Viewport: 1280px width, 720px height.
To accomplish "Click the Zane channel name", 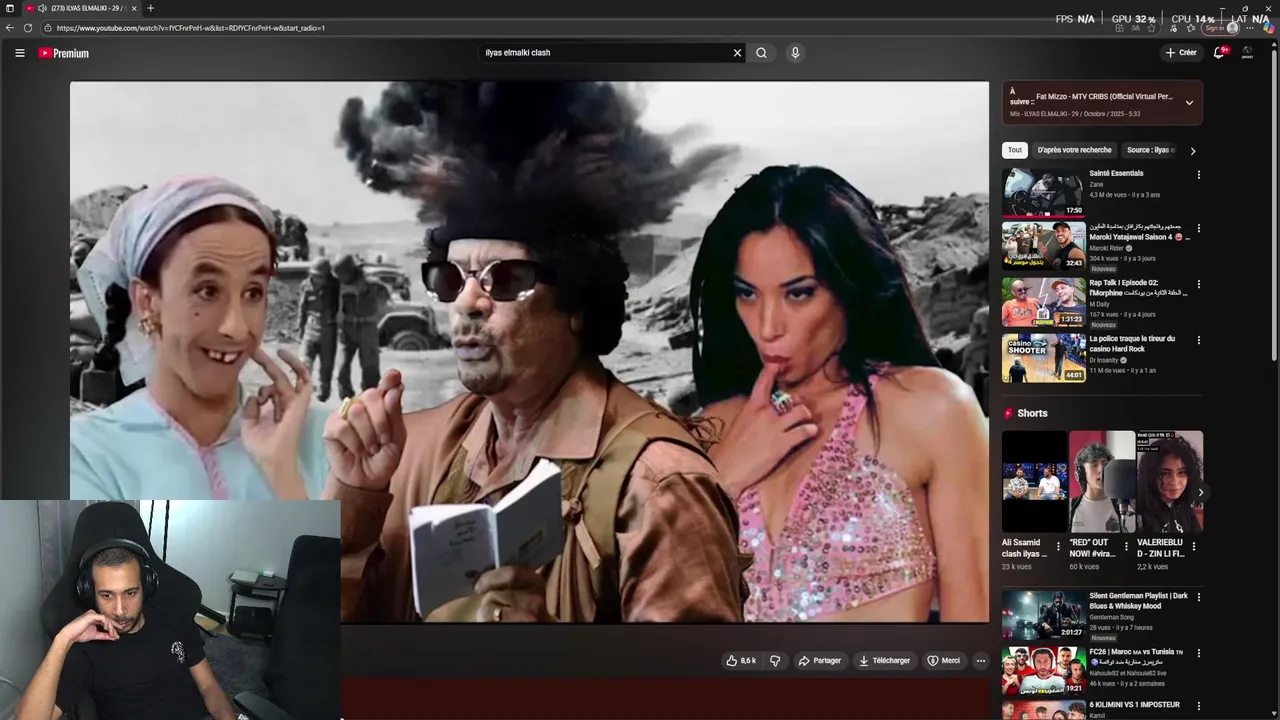I will [x=1097, y=184].
